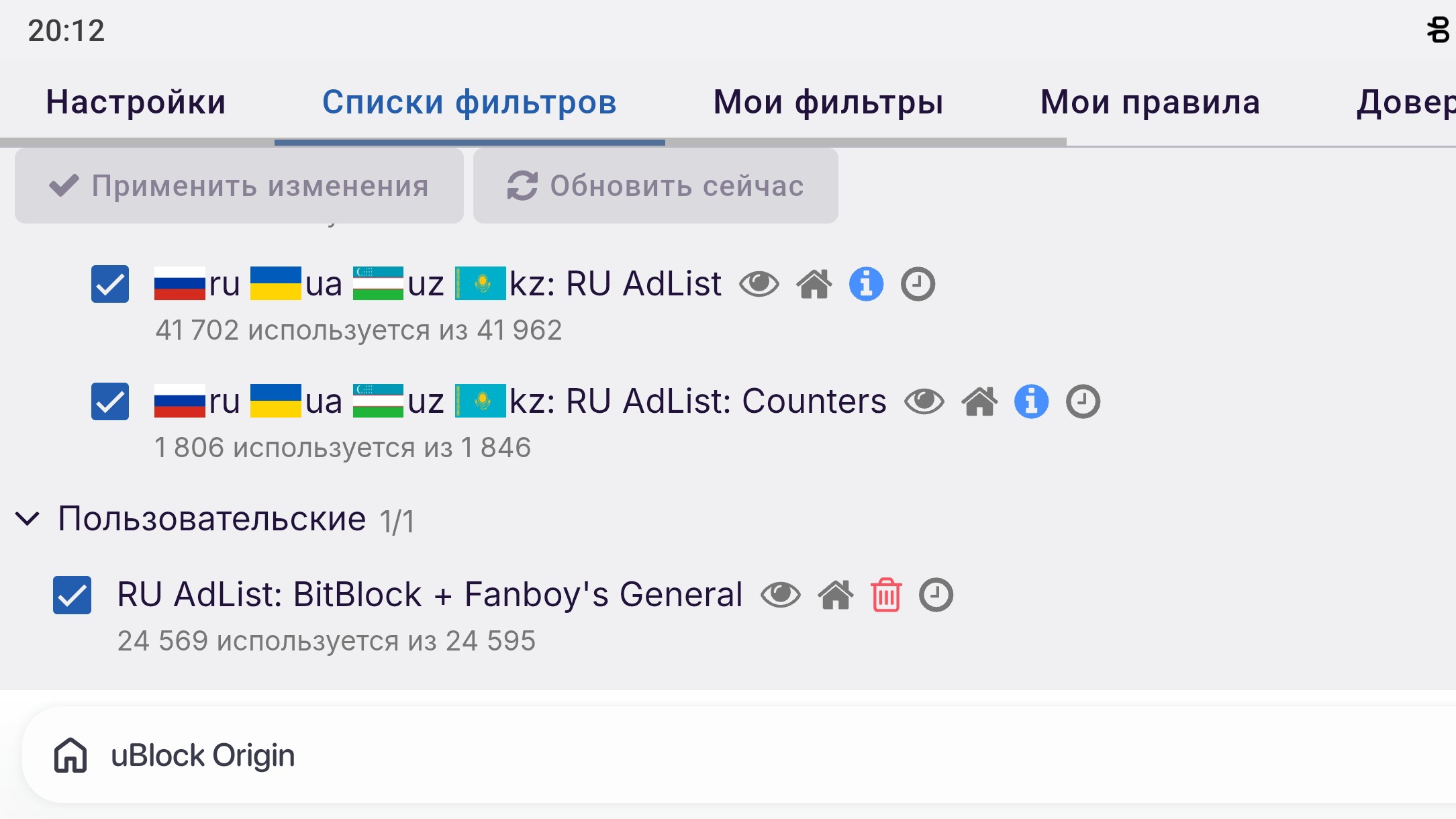This screenshot has height=819, width=1456.
Task: Click clock icon next to RU AdList
Action: (918, 284)
